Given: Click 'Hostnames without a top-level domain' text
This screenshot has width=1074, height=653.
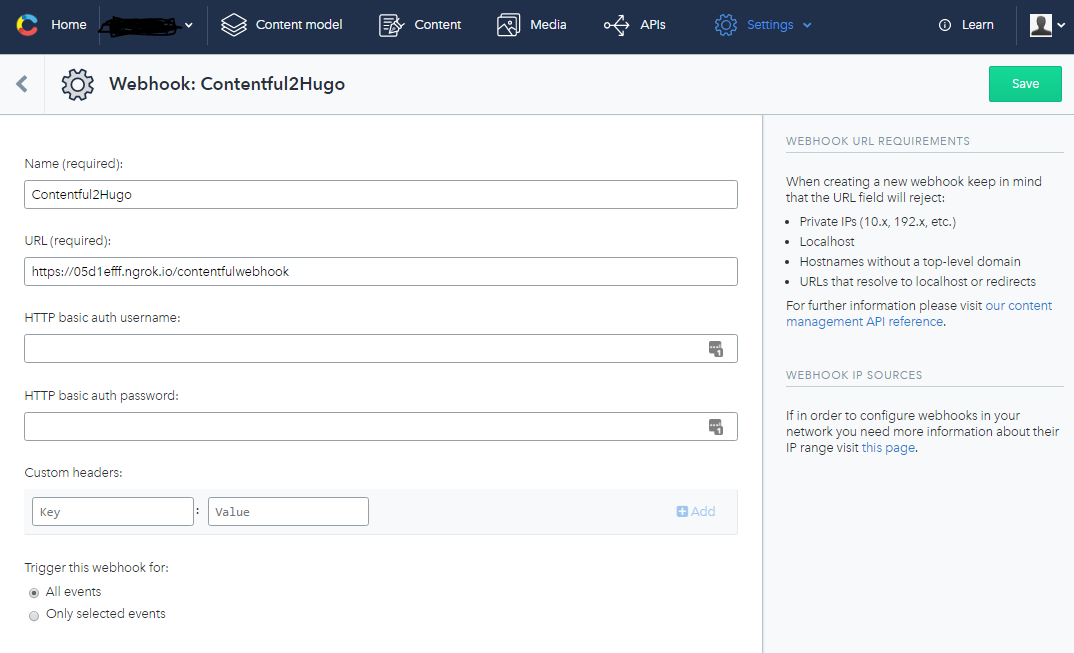Looking at the screenshot, I should (x=910, y=261).
